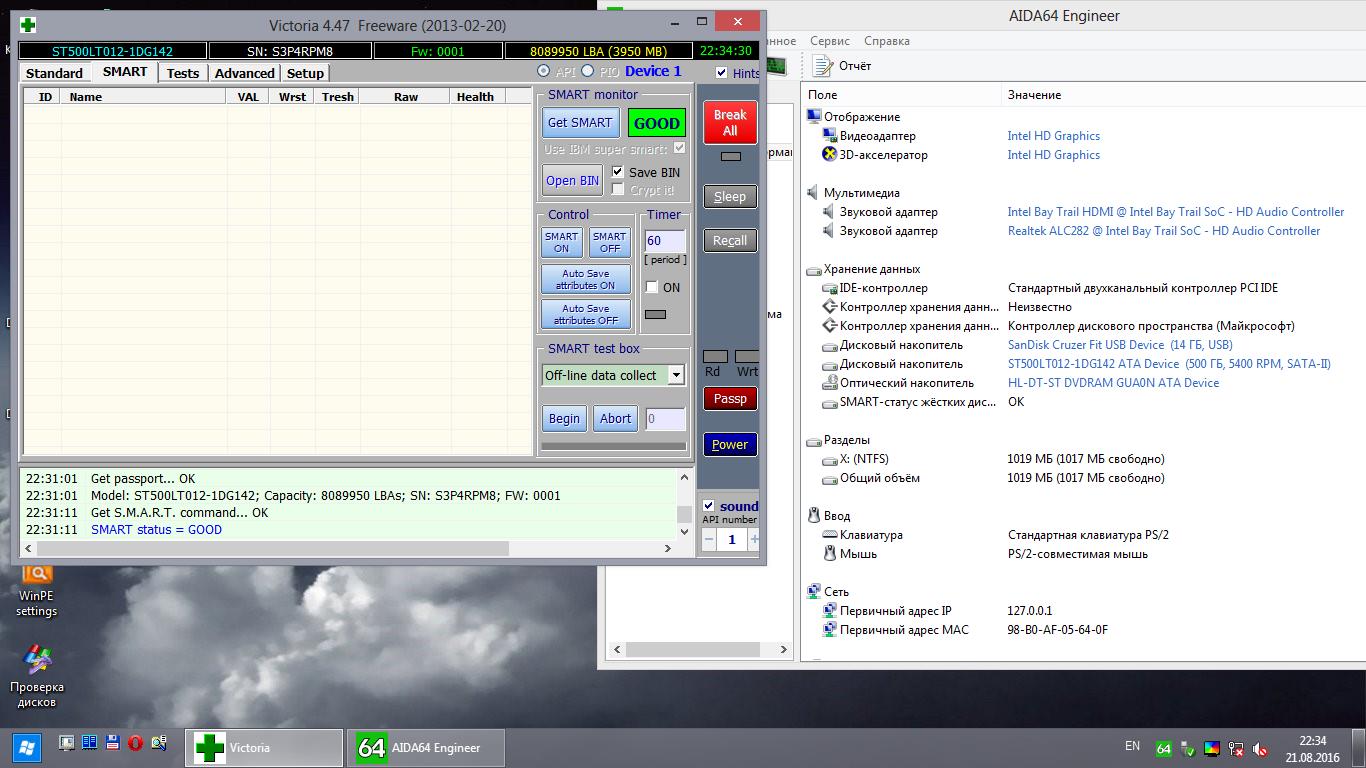Click the blue books quick launch icon
The height and width of the screenshot is (768, 1366).
coord(89,744)
